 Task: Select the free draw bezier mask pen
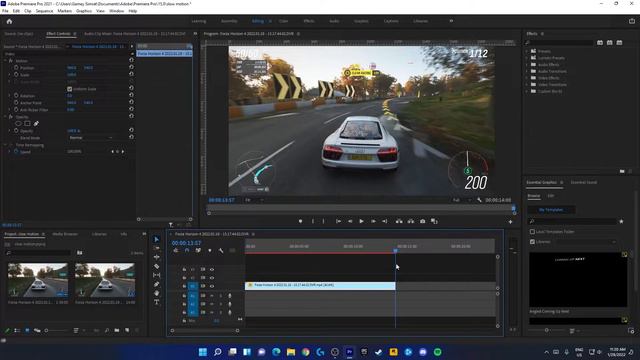36,123
